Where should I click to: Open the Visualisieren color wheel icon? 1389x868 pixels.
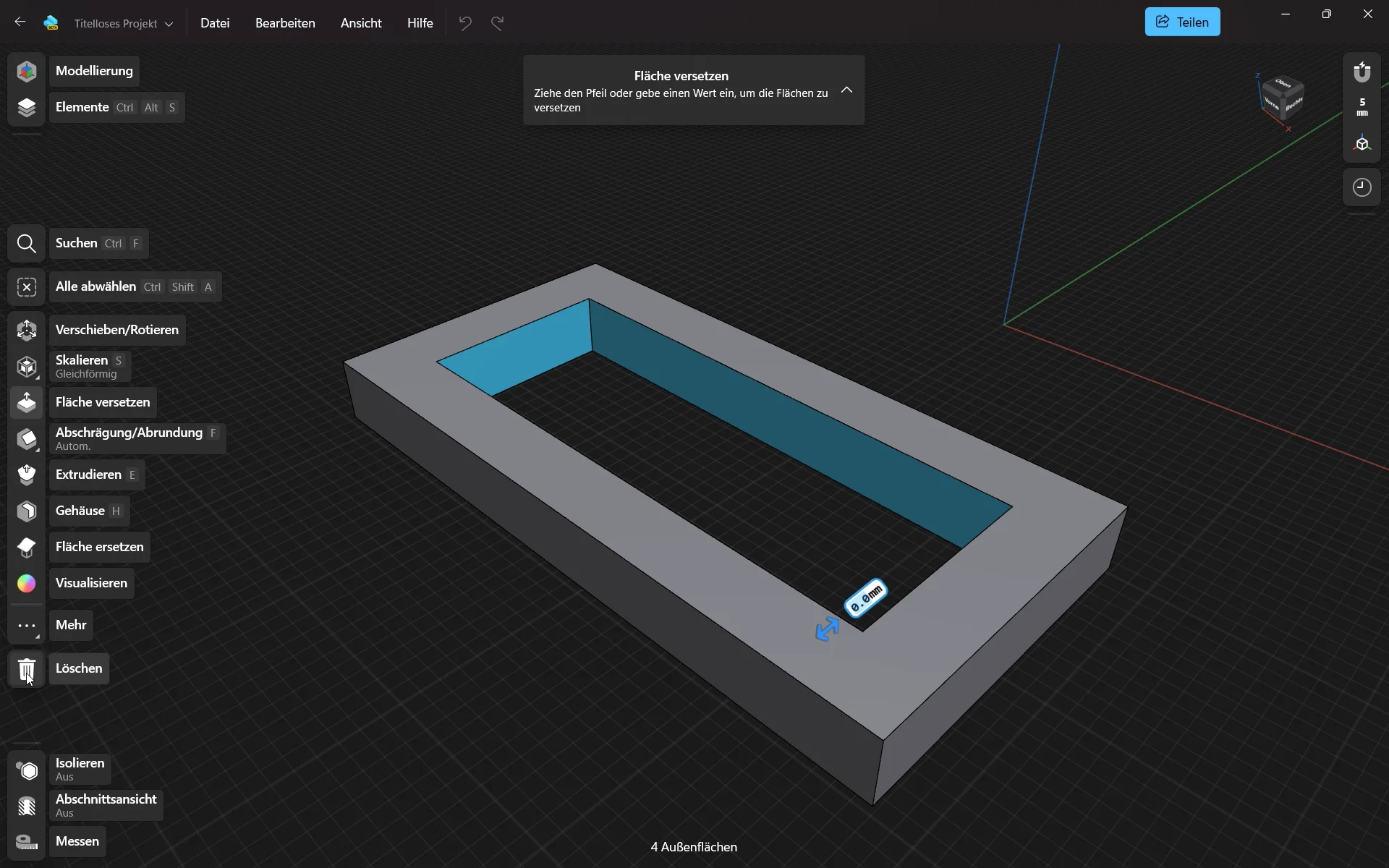tap(27, 584)
